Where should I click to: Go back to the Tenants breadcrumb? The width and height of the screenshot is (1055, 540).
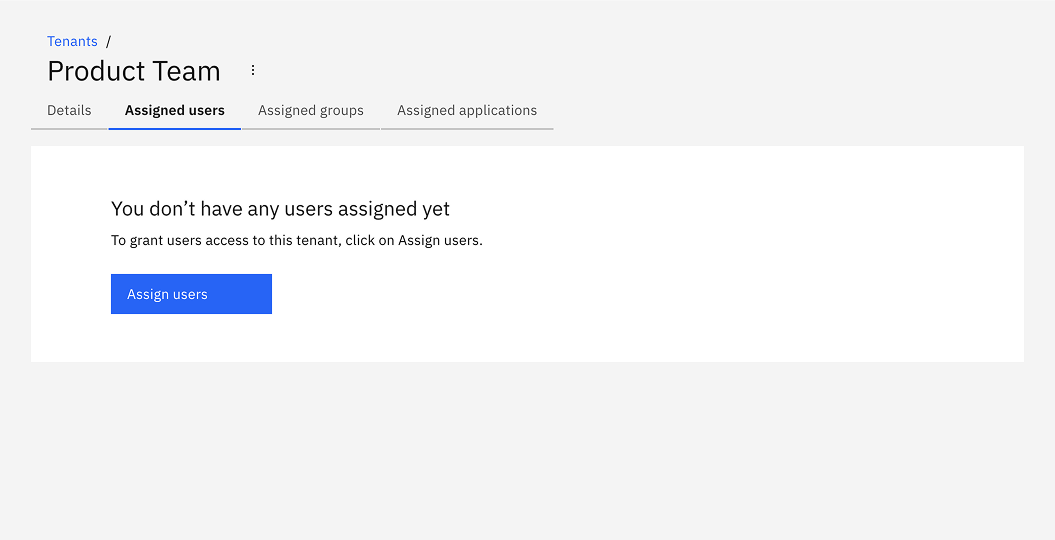[x=72, y=41]
